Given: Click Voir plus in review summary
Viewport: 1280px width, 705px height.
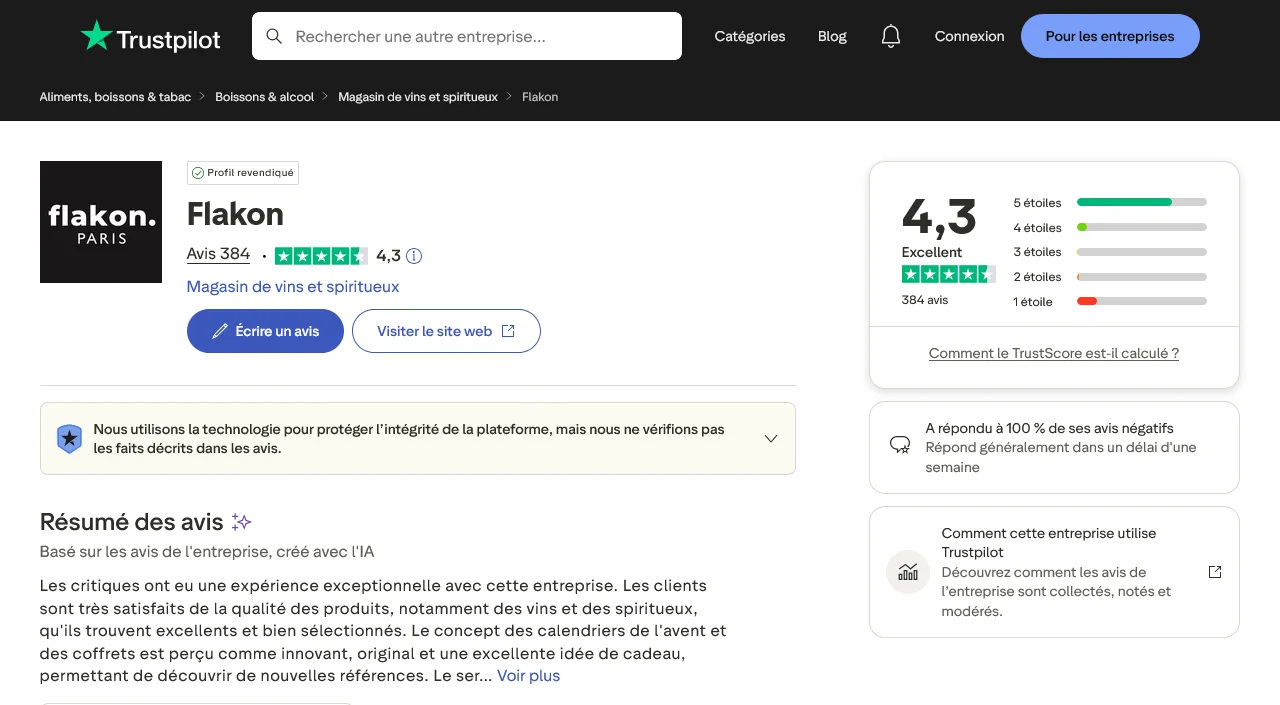Looking at the screenshot, I should [x=528, y=675].
